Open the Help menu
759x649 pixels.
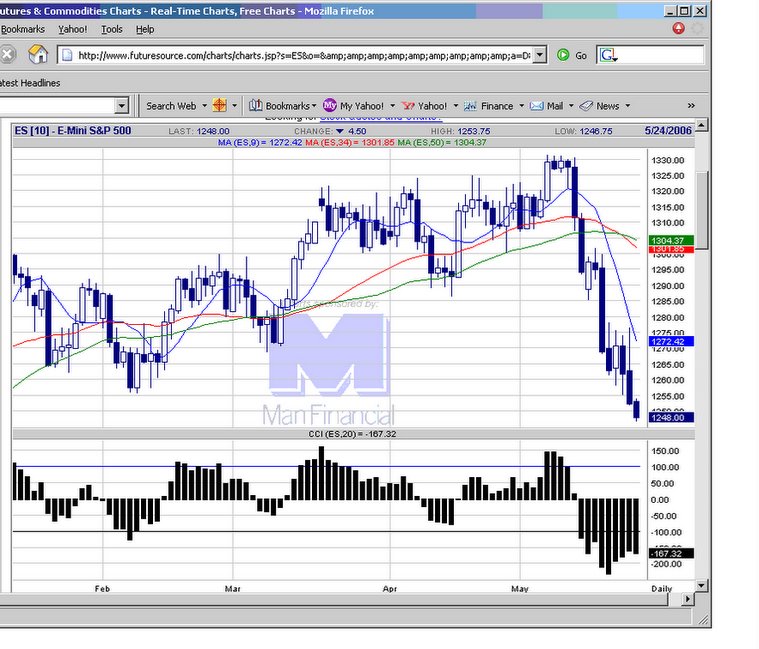coord(145,30)
